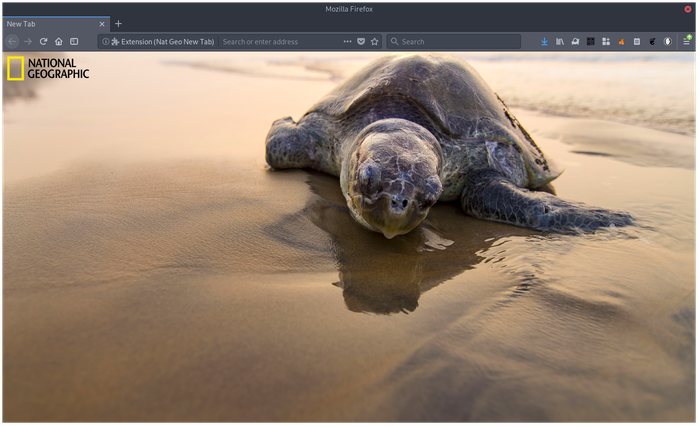Reload the current page
This screenshot has height=427, width=700.
click(x=43, y=42)
